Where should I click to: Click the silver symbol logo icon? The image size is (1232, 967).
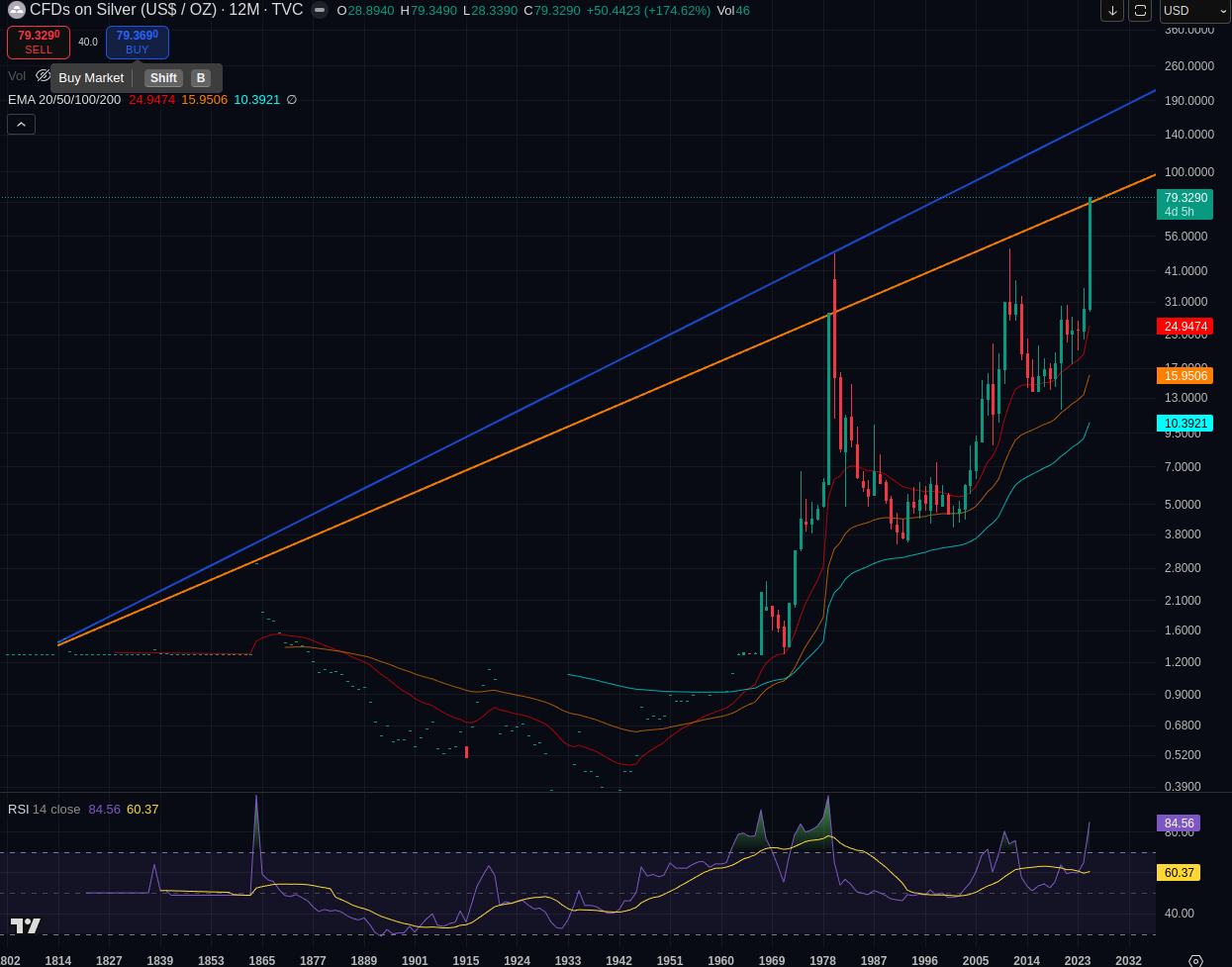(17, 11)
